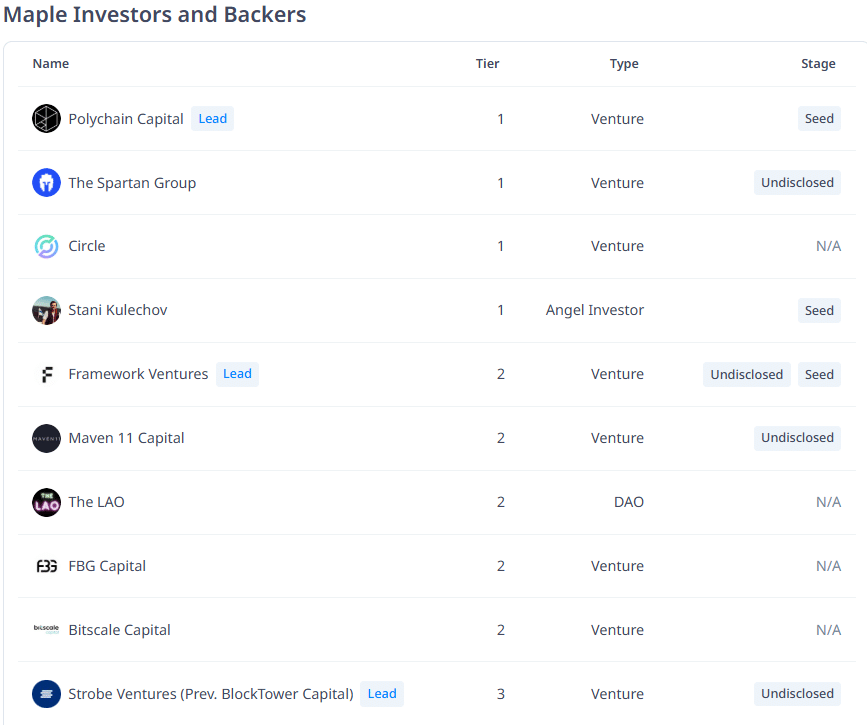Click the Lead tag beside Strobe Ventures
867x725 pixels.
click(x=382, y=694)
